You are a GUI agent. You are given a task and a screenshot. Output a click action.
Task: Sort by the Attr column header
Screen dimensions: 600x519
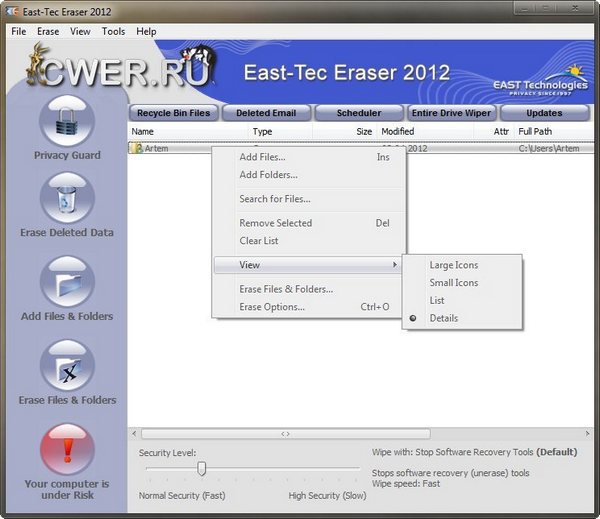coord(494,131)
